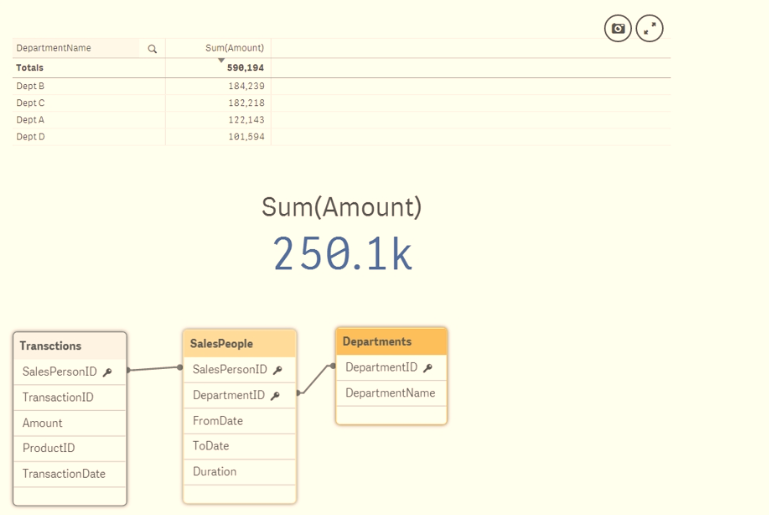Expand table to fullscreen view
Image resolution: width=769 pixels, height=515 pixels.
650,29
